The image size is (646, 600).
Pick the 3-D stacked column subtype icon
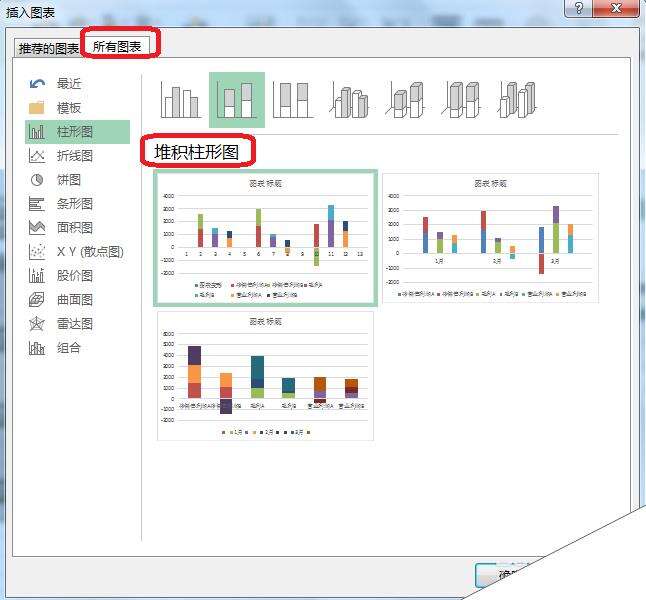point(407,100)
